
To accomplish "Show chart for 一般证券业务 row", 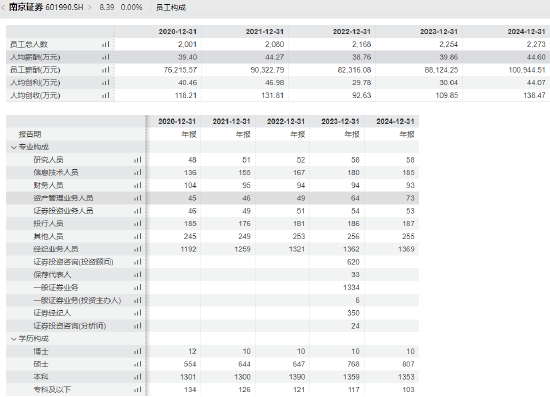I will [x=138, y=288].
